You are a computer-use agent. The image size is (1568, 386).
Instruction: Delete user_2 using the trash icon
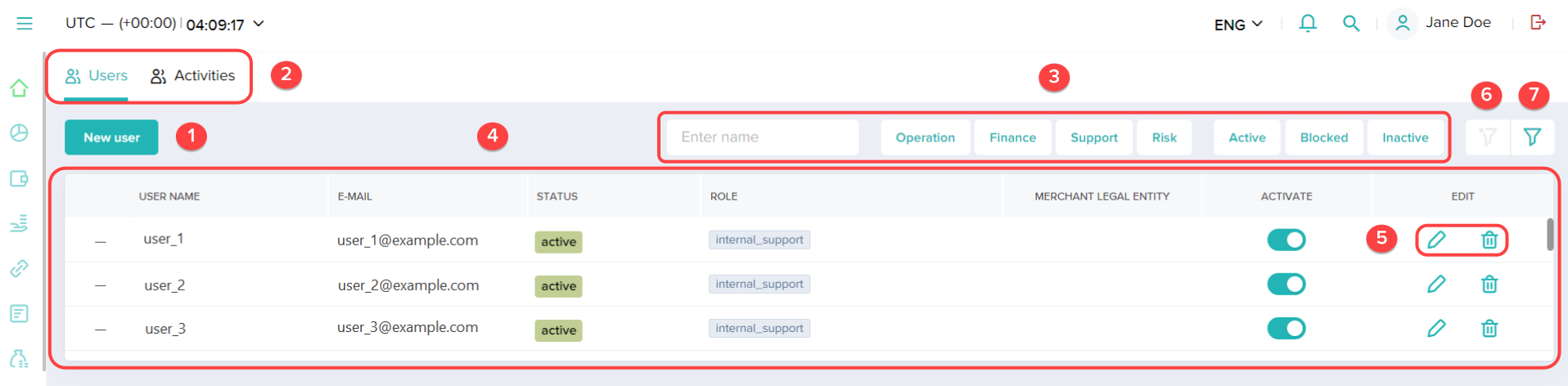coord(1489,285)
